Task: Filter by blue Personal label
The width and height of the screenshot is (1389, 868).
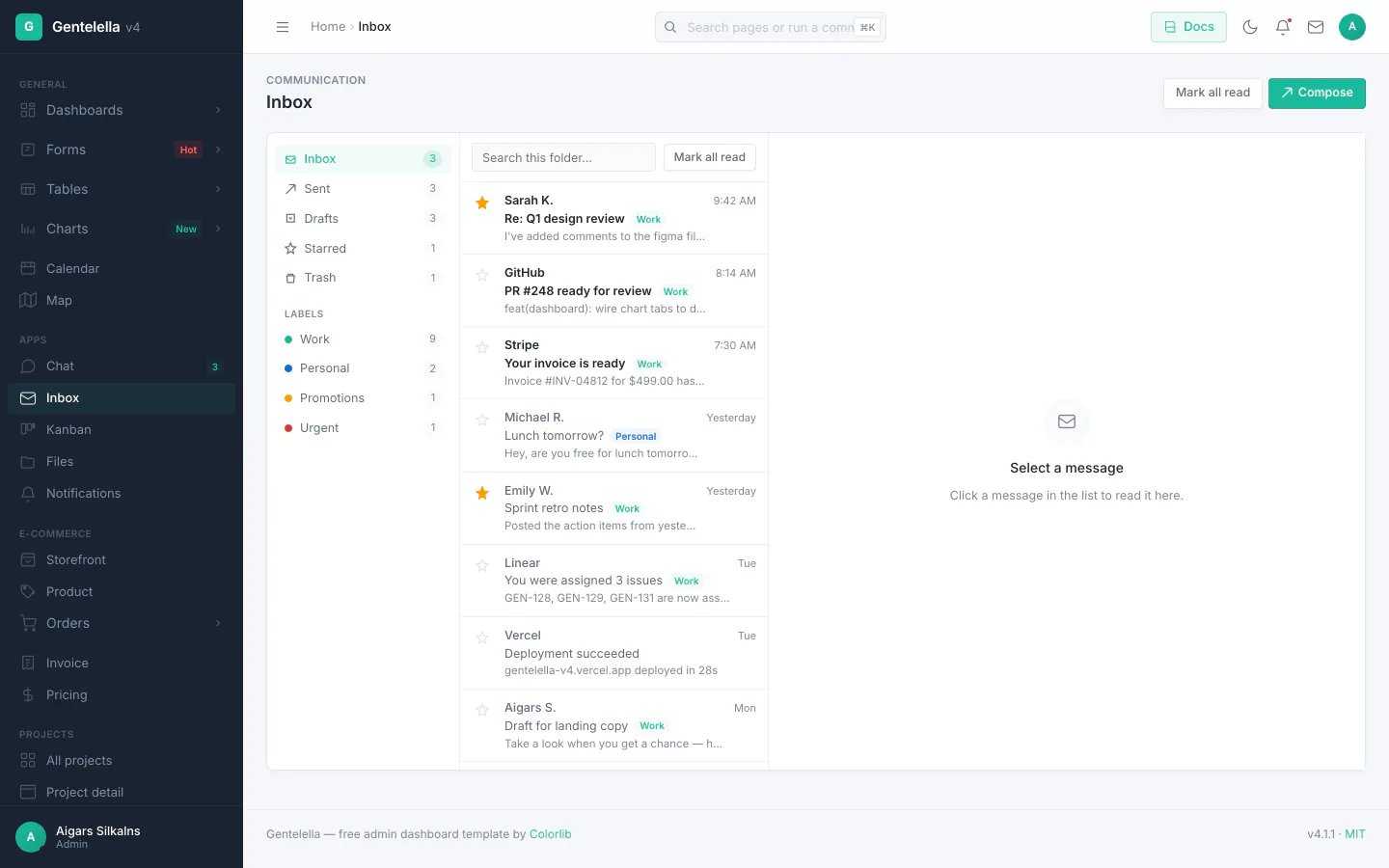Action: [x=363, y=368]
